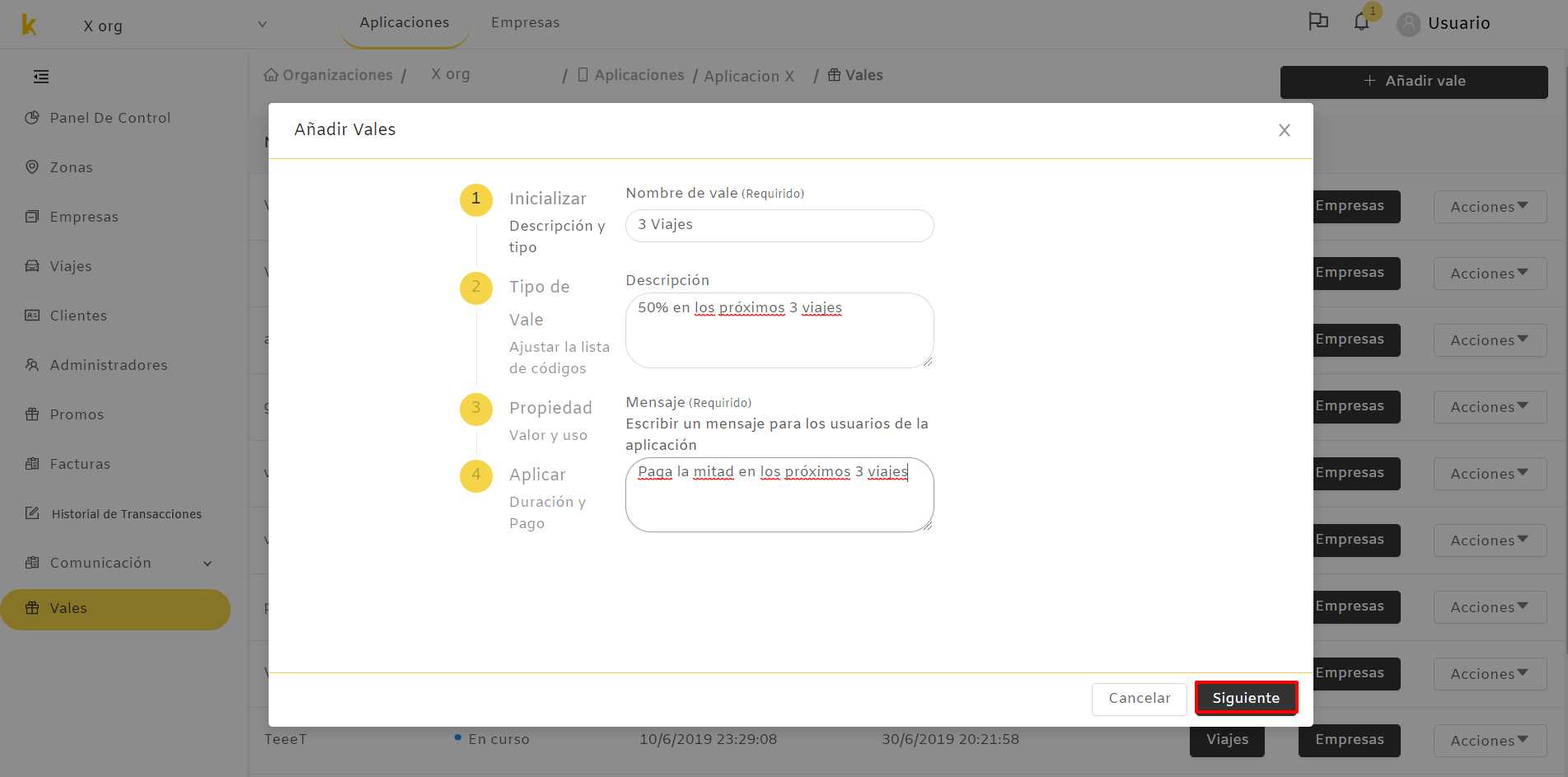
Task: Click the K logo icon
Action: (x=29, y=26)
